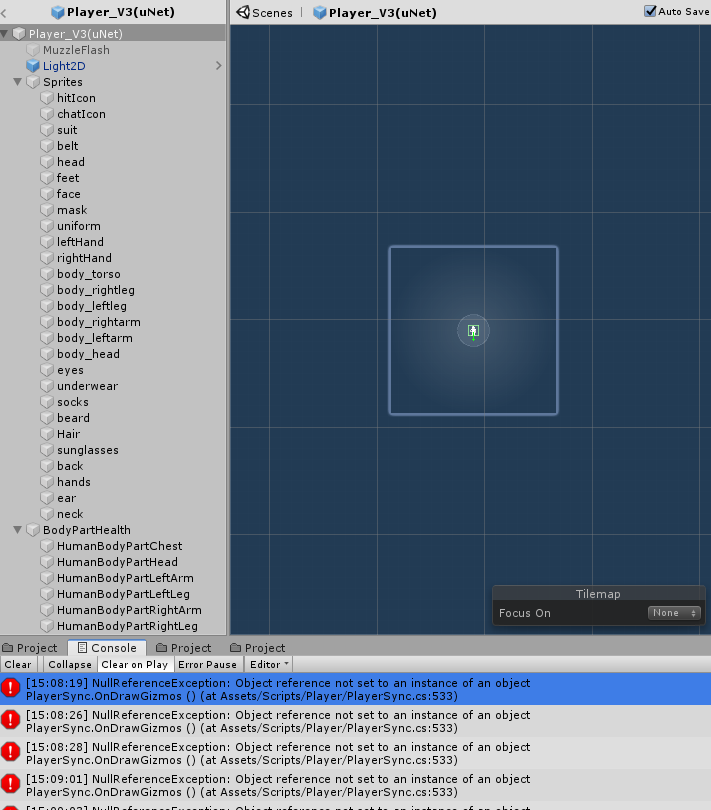Click the Scenes breadcrumb
This screenshot has height=810, width=711.
[x=265, y=13]
